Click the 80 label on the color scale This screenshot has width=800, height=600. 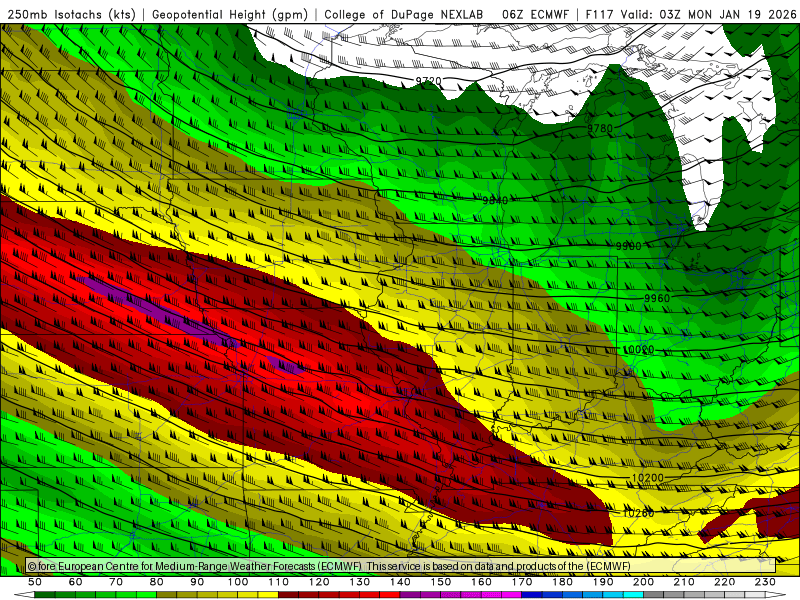click(x=157, y=582)
